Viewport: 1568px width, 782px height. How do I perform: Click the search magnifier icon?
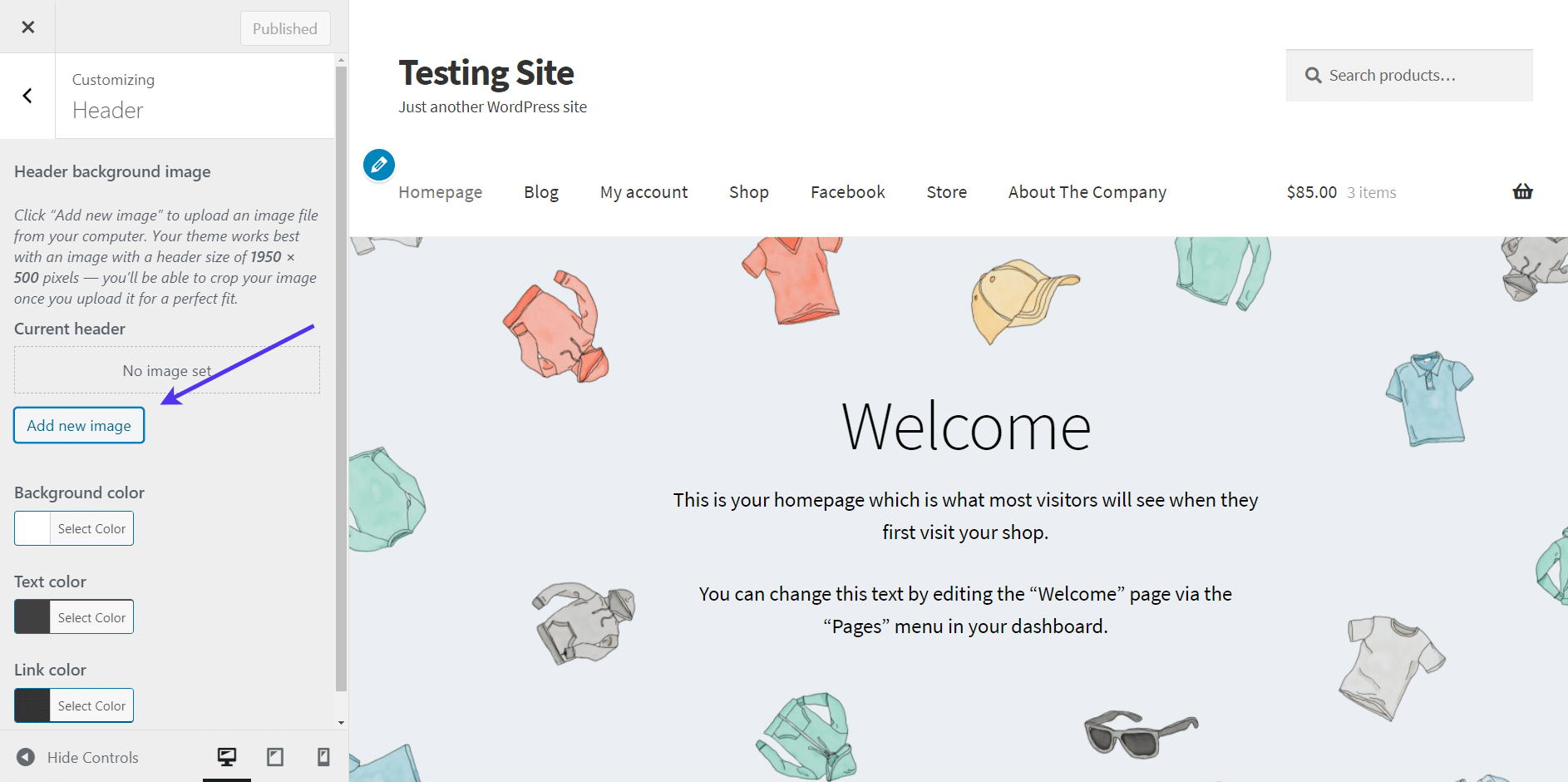(x=1313, y=76)
